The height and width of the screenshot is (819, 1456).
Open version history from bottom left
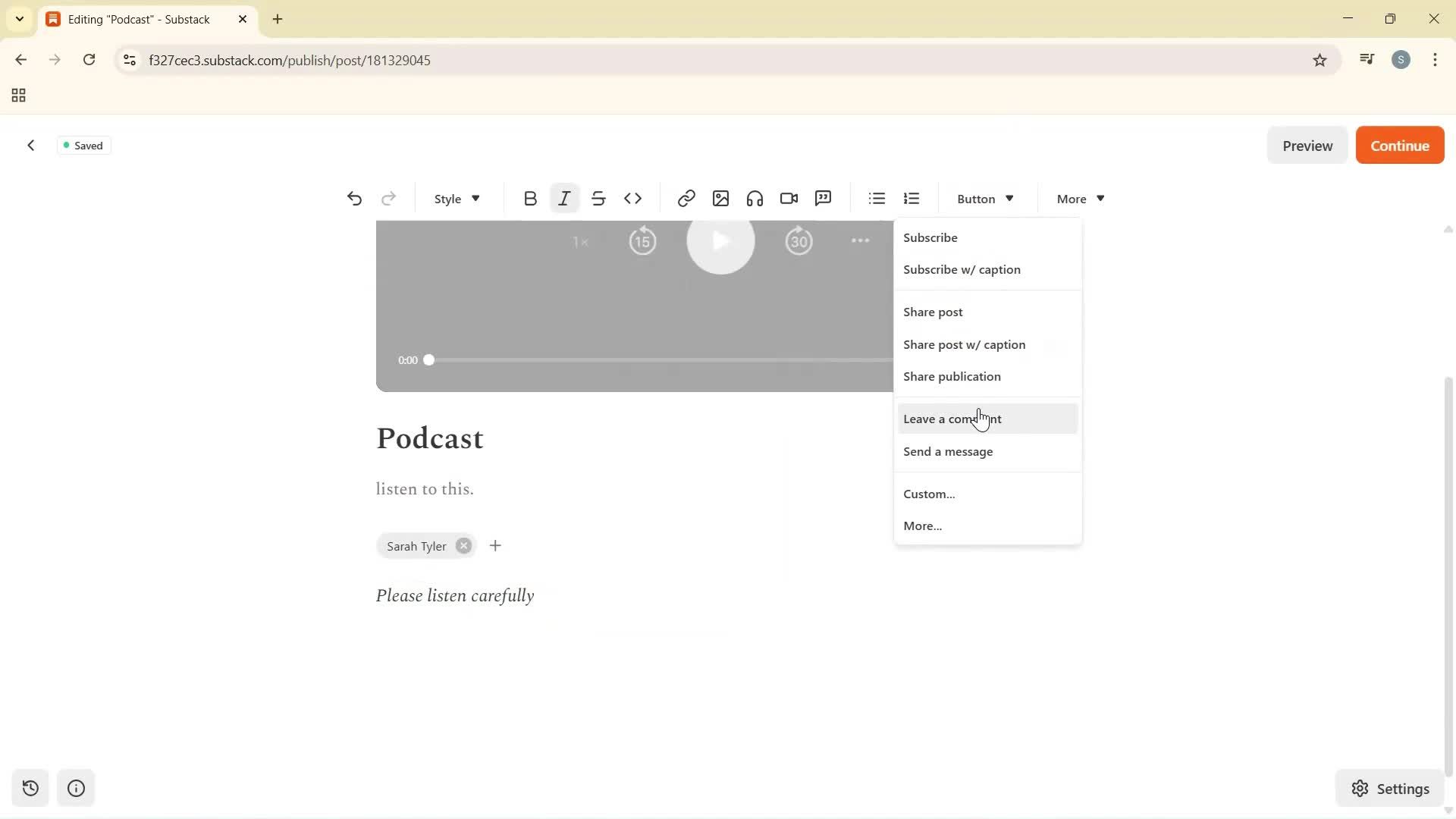pyautogui.click(x=30, y=788)
